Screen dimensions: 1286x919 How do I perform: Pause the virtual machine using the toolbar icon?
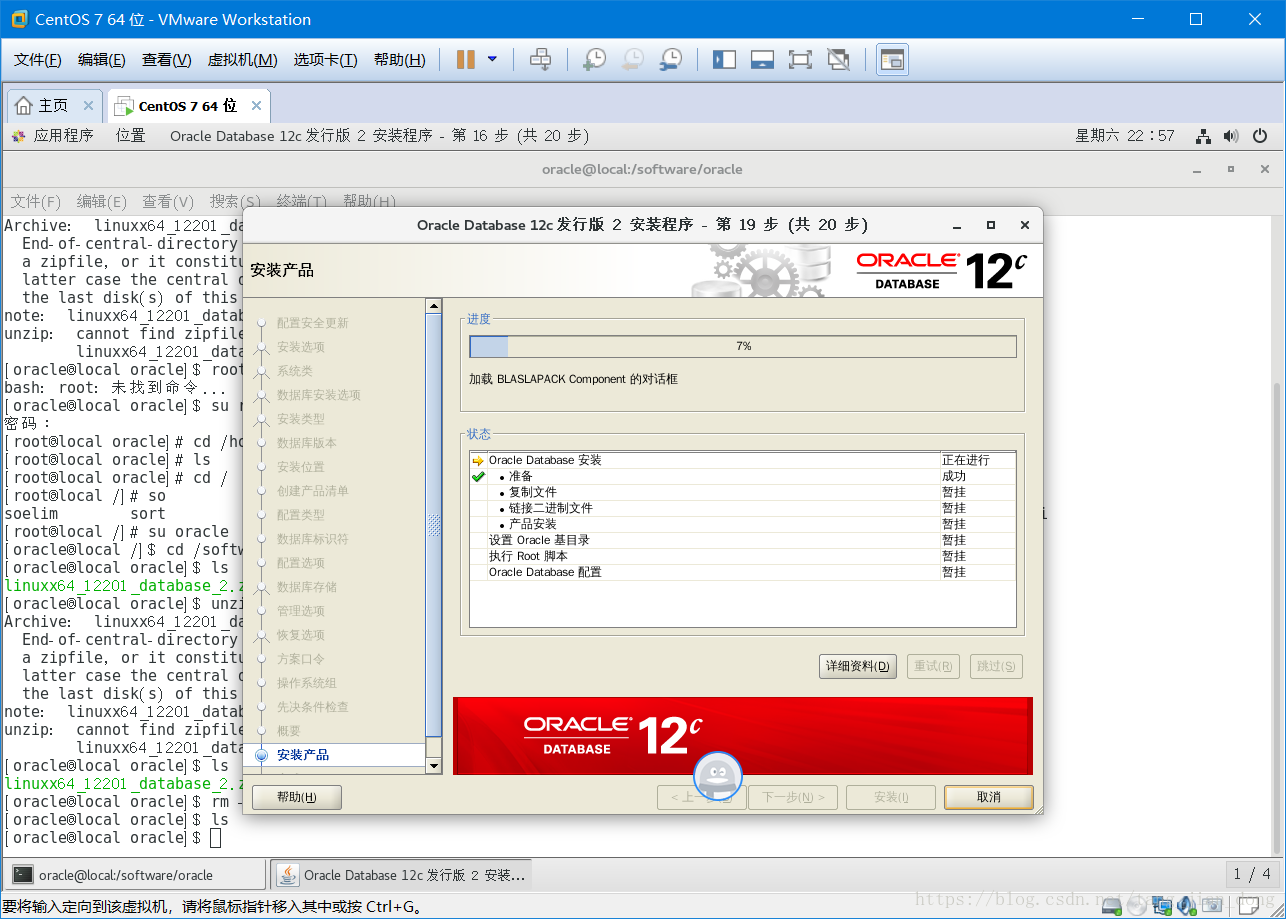[465, 60]
